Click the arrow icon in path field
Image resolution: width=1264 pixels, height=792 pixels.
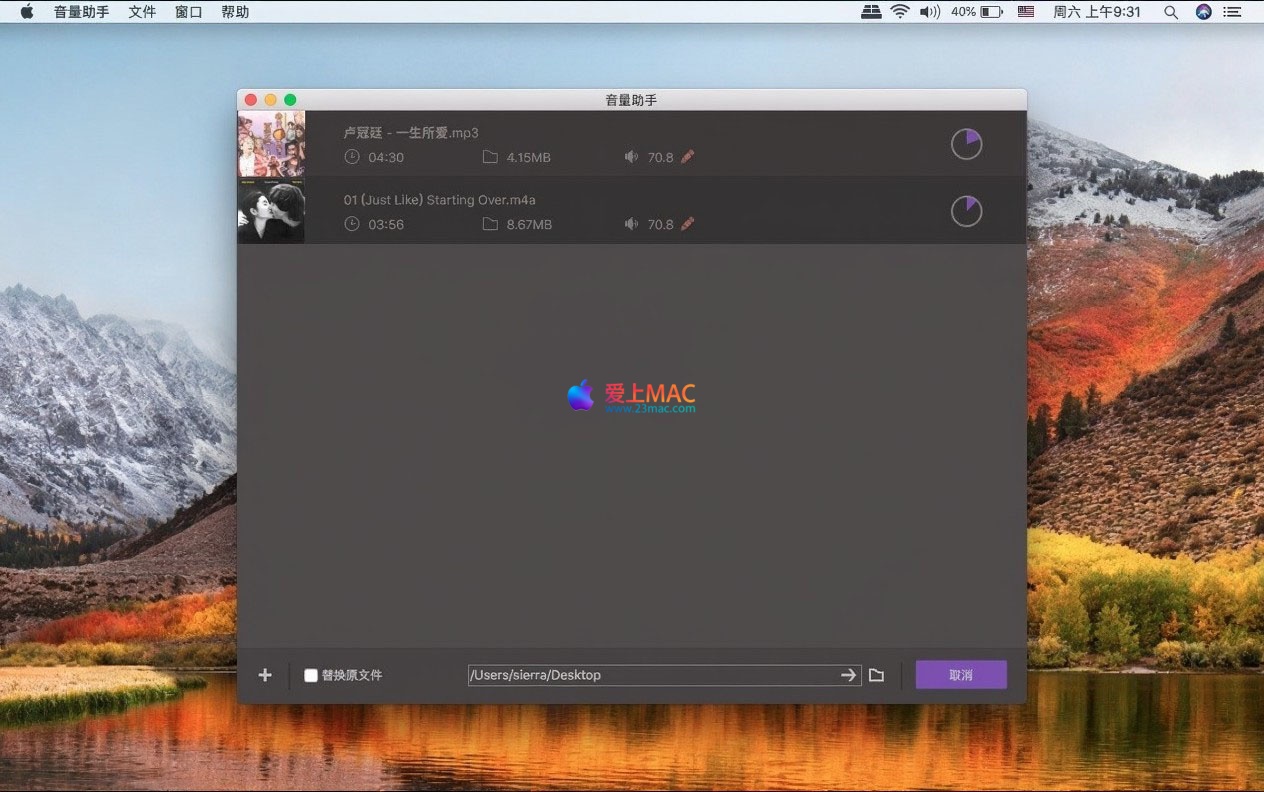(848, 675)
